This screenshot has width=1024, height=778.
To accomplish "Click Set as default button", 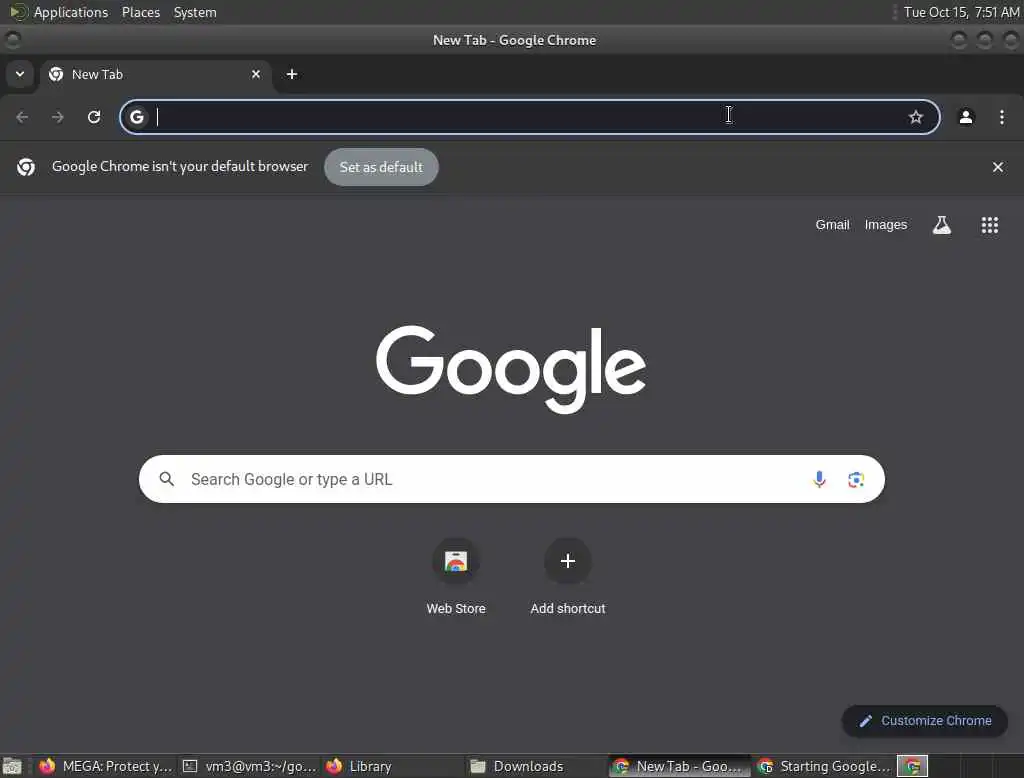I will tap(381, 167).
